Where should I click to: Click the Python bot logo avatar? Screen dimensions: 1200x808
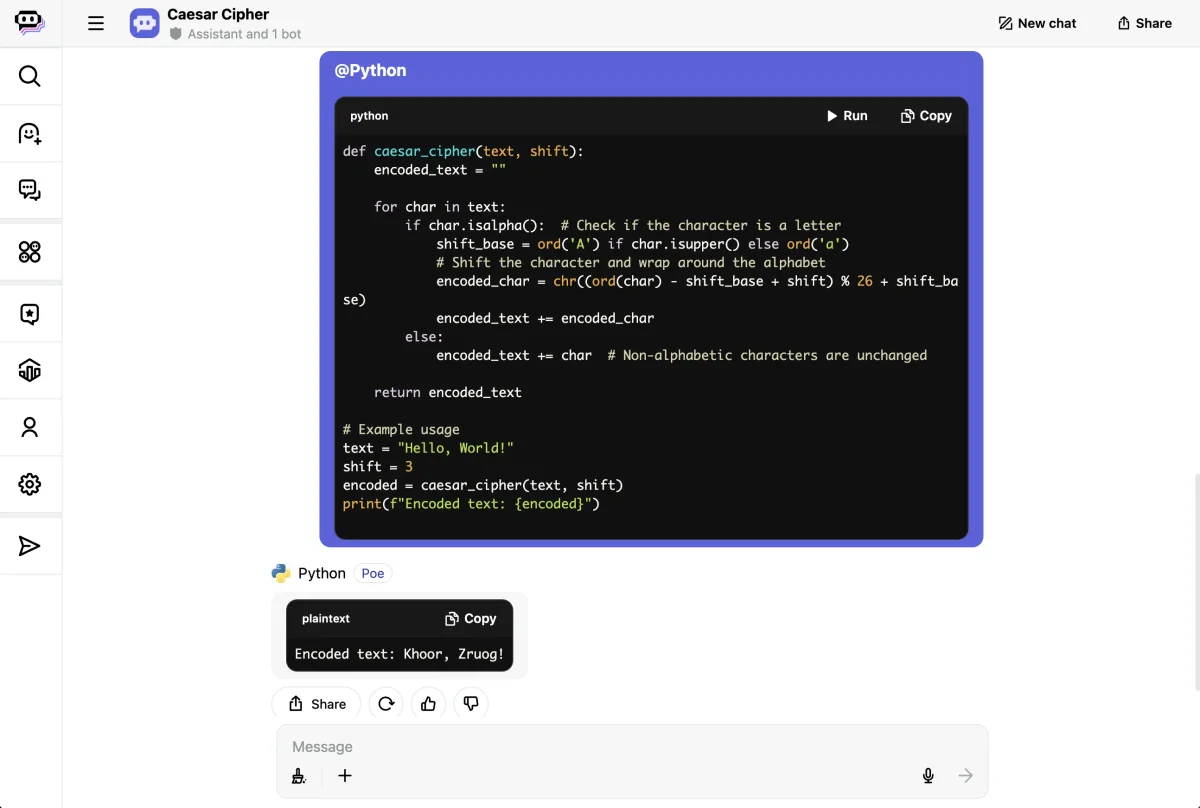point(281,573)
